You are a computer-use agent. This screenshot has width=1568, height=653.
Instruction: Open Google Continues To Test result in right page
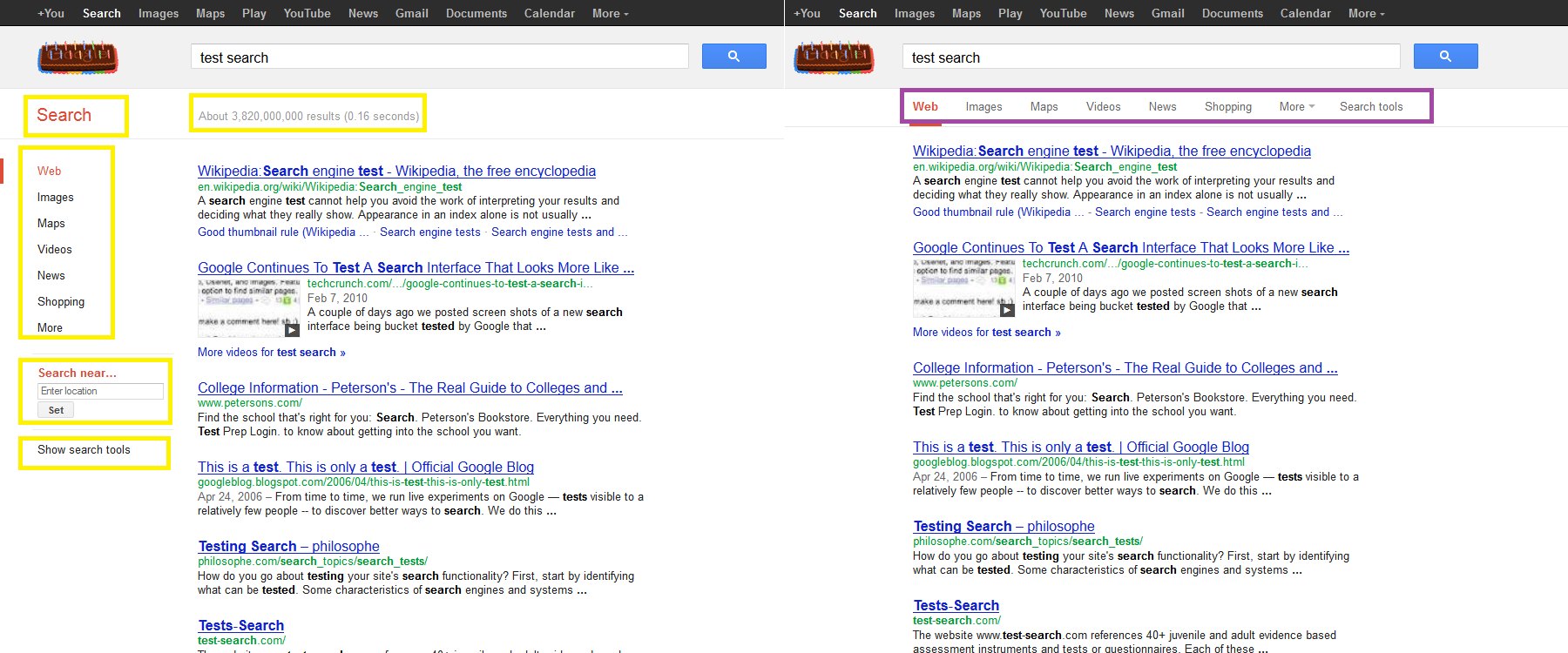1131,247
